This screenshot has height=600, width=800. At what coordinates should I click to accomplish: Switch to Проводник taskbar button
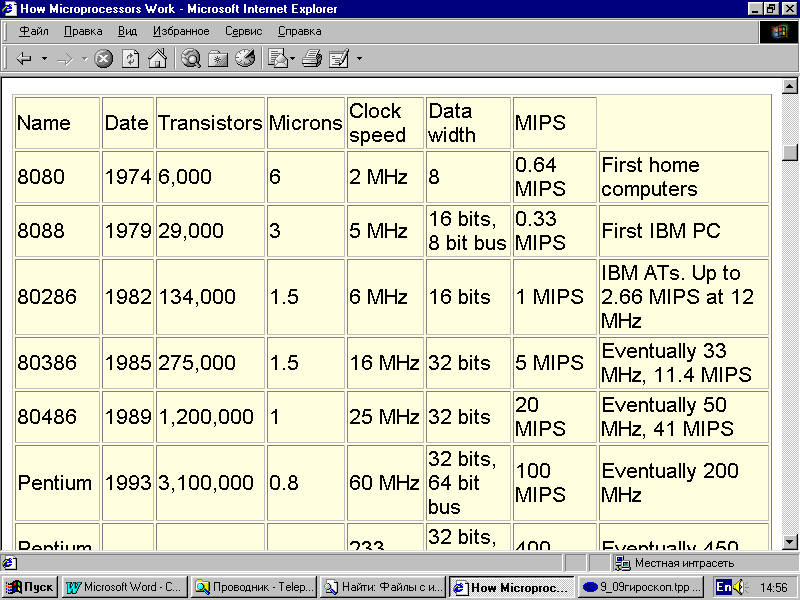click(254, 587)
